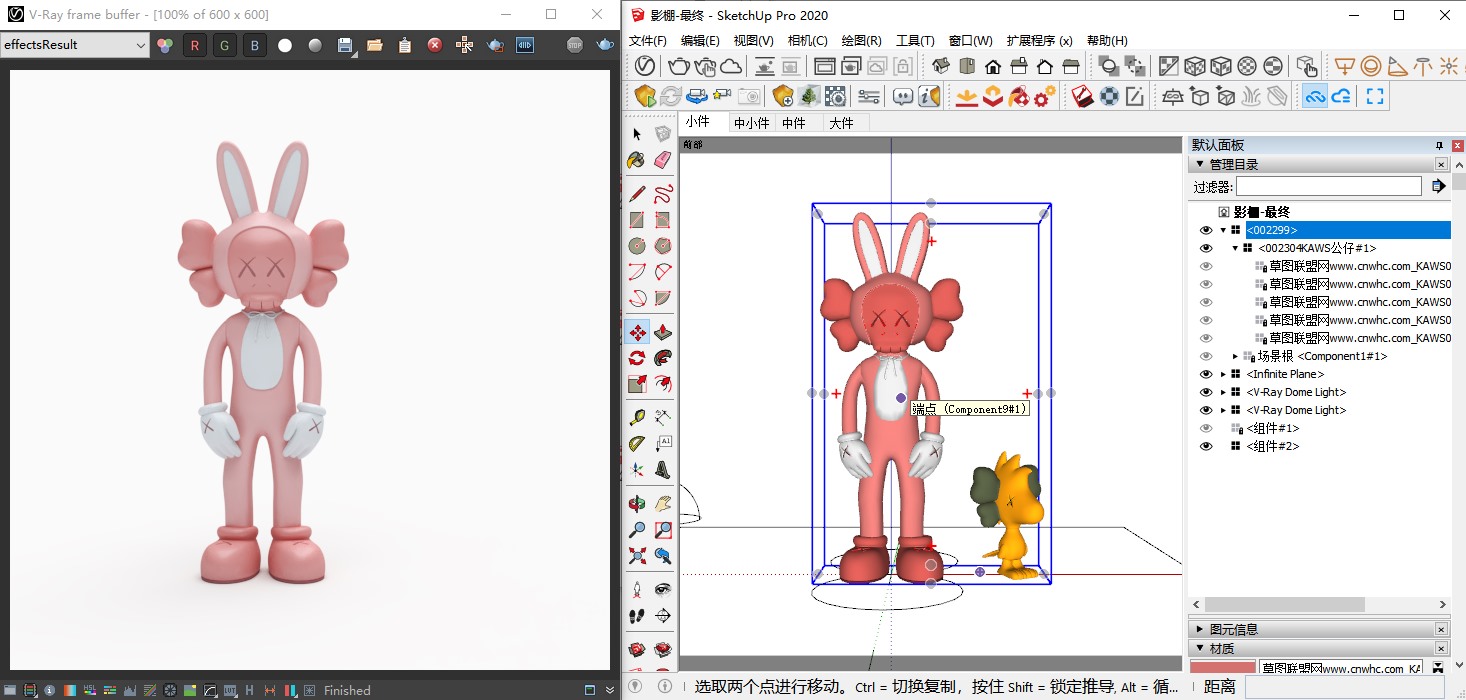Toggle green channel in frame buffer
Screen dimensions: 1466x700
(225, 45)
